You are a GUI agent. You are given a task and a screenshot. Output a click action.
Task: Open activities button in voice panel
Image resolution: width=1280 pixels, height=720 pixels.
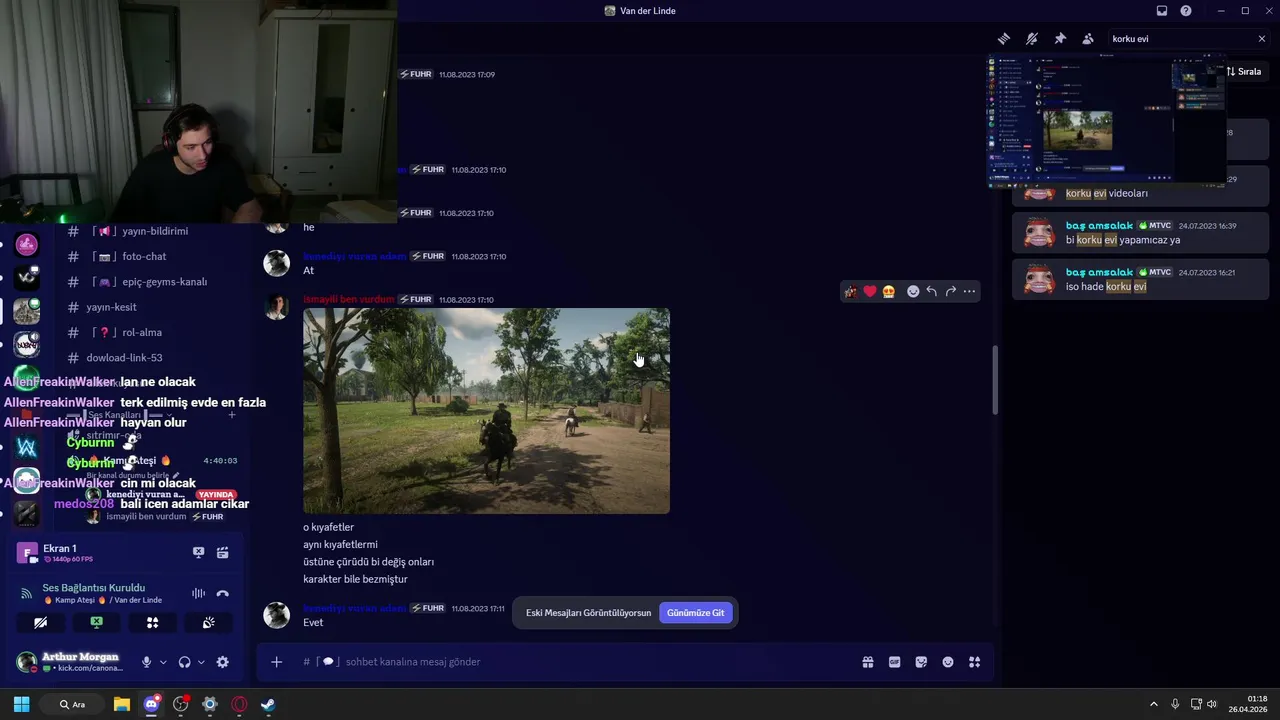click(x=152, y=622)
